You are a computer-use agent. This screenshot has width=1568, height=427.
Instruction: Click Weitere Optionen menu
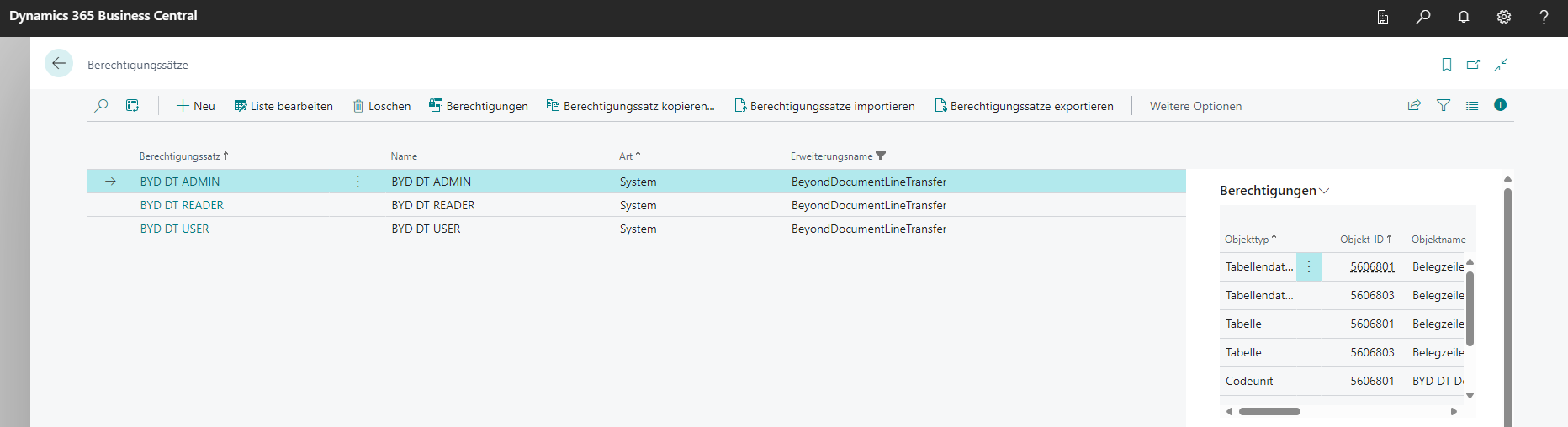coord(1195,106)
